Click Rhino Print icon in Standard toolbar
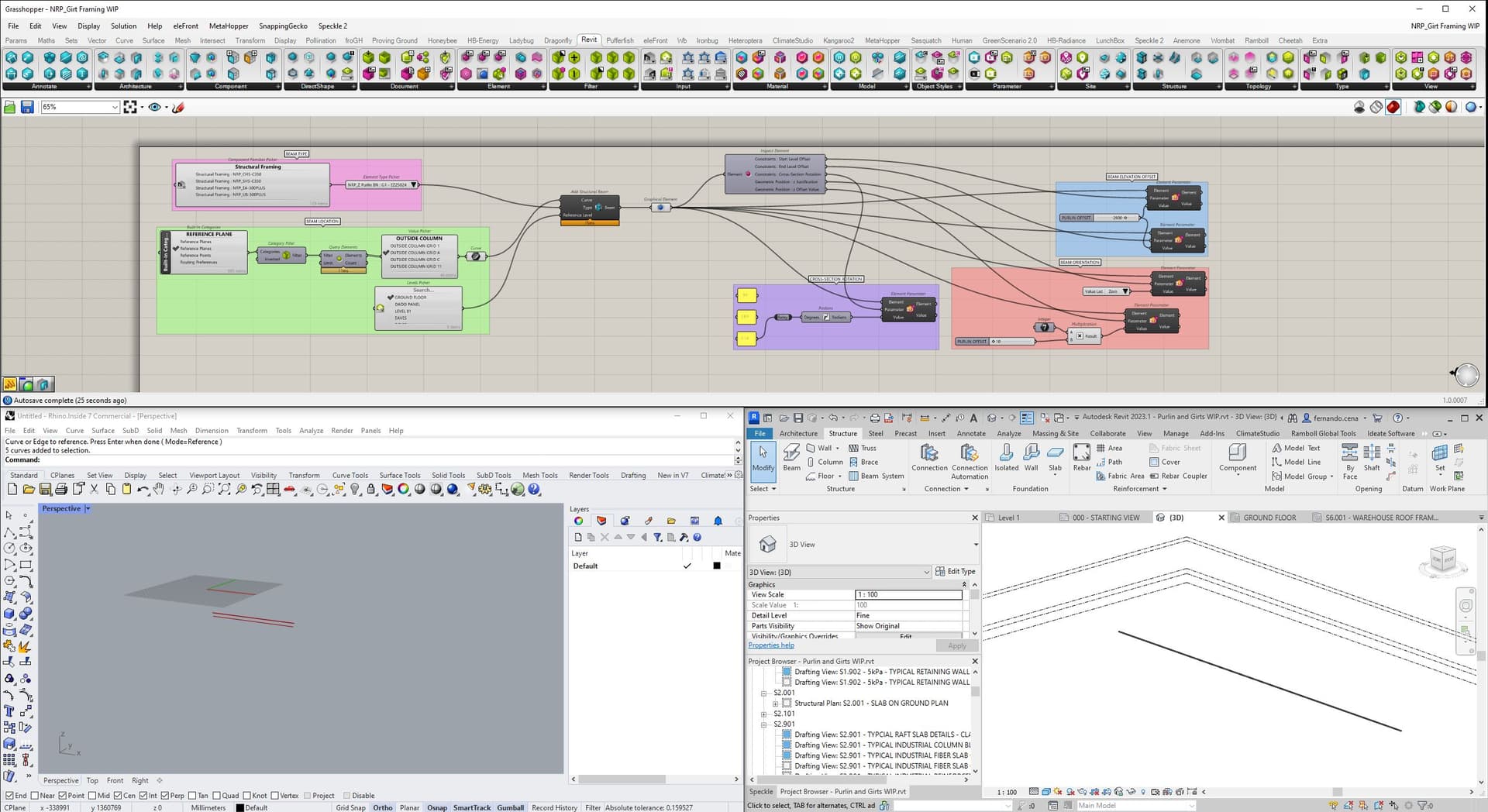The image size is (1488, 812). pyautogui.click(x=61, y=489)
